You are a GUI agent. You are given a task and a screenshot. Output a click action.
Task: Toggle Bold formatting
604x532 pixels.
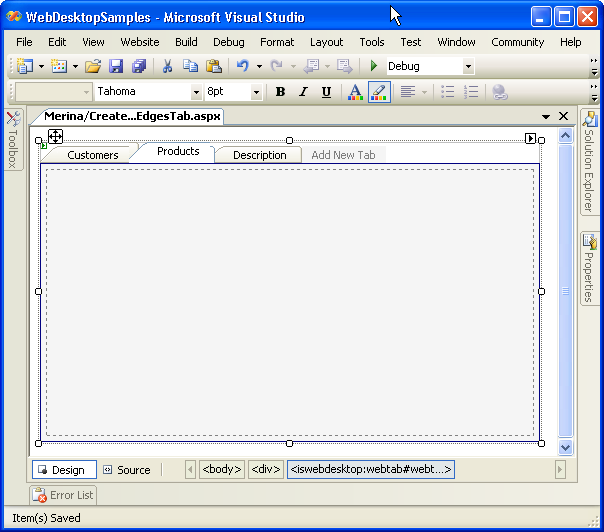click(x=280, y=92)
